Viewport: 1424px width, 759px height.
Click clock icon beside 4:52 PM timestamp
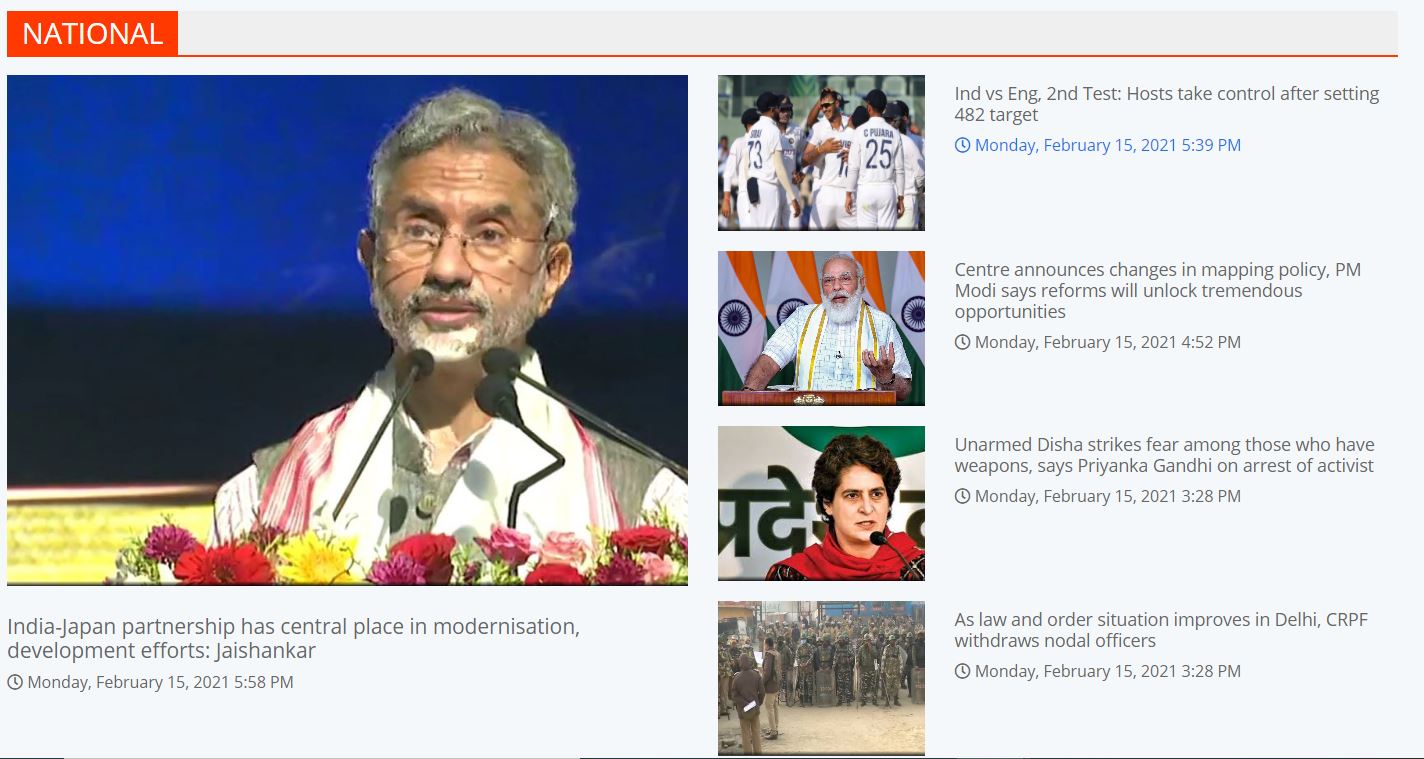click(962, 342)
